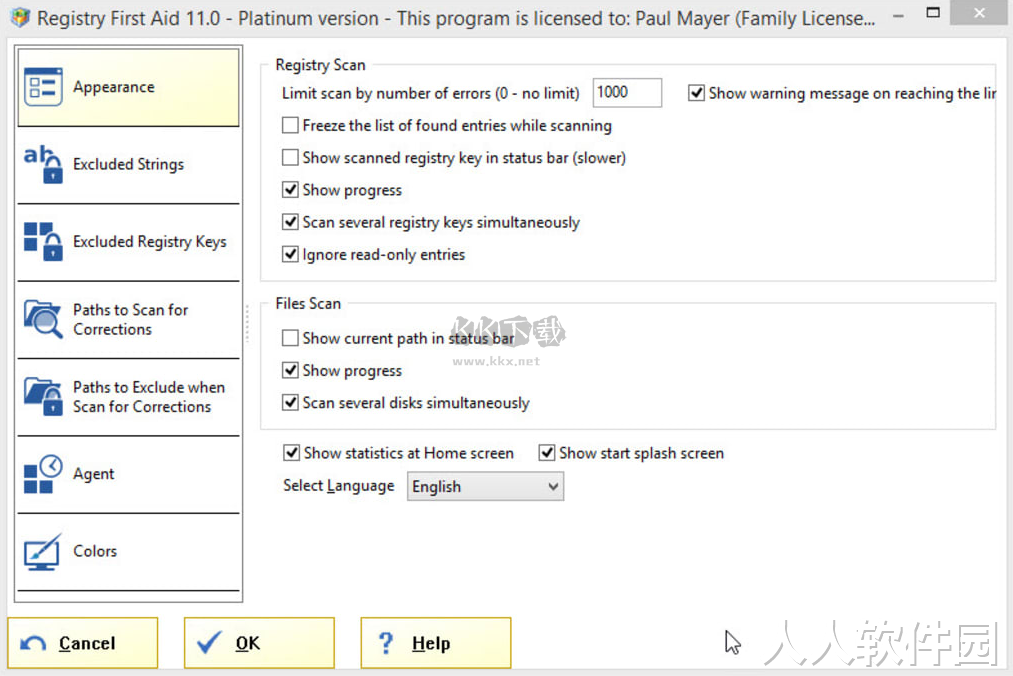Click the Paths to Exclude folder-lock icon

point(43,396)
